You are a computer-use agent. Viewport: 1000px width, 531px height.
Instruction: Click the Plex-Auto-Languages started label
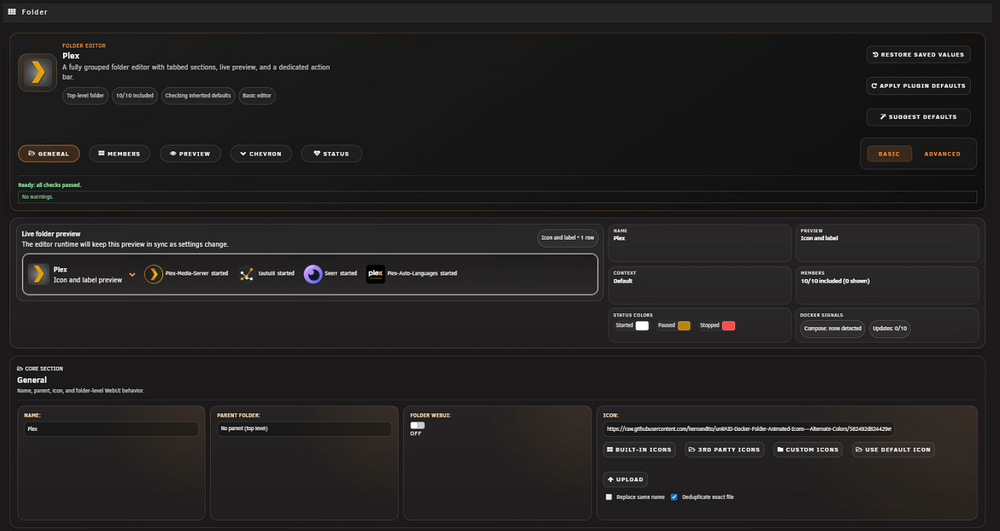[422, 273]
